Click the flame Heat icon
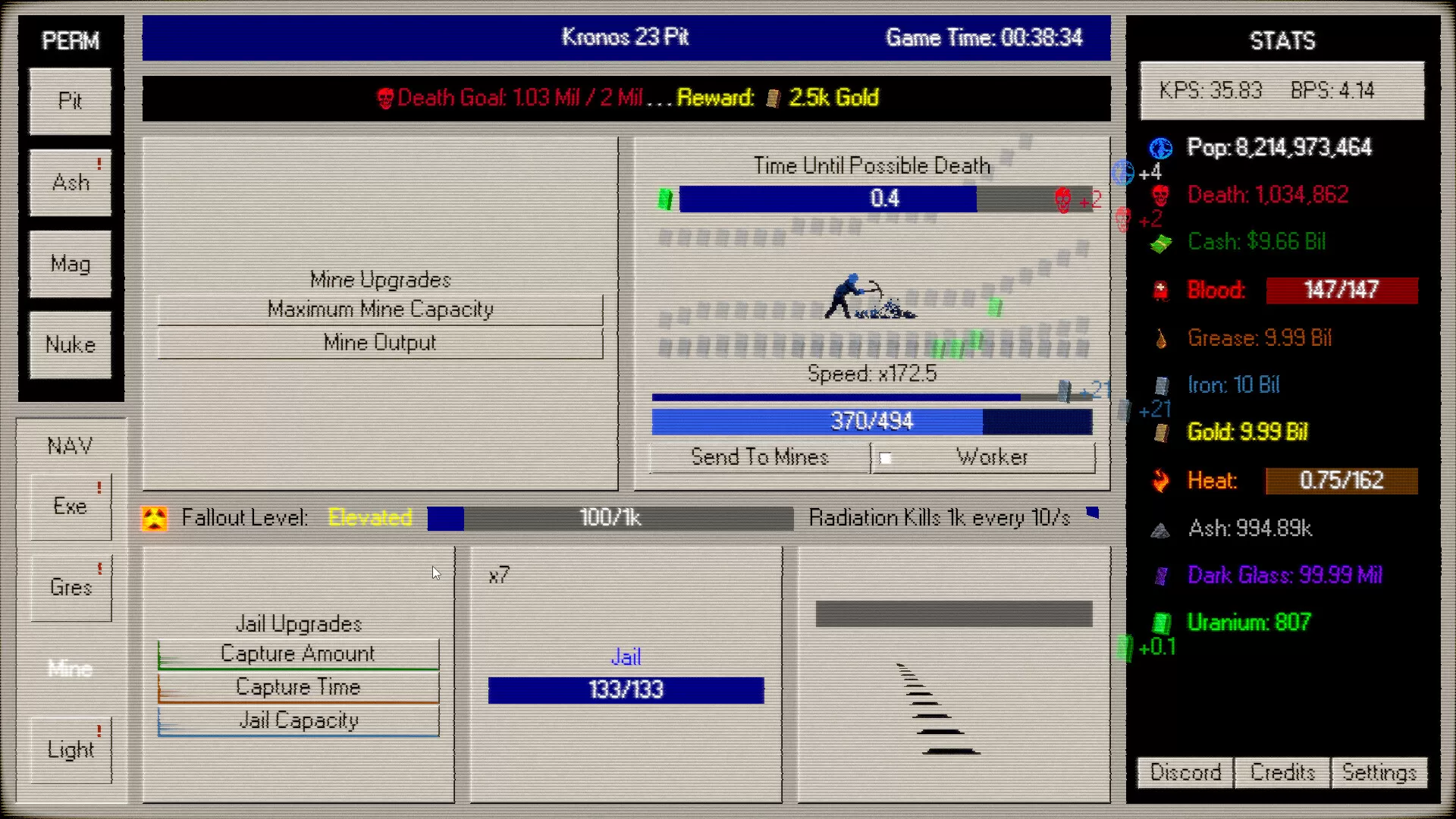The width and height of the screenshot is (1456, 819). pyautogui.click(x=1160, y=481)
